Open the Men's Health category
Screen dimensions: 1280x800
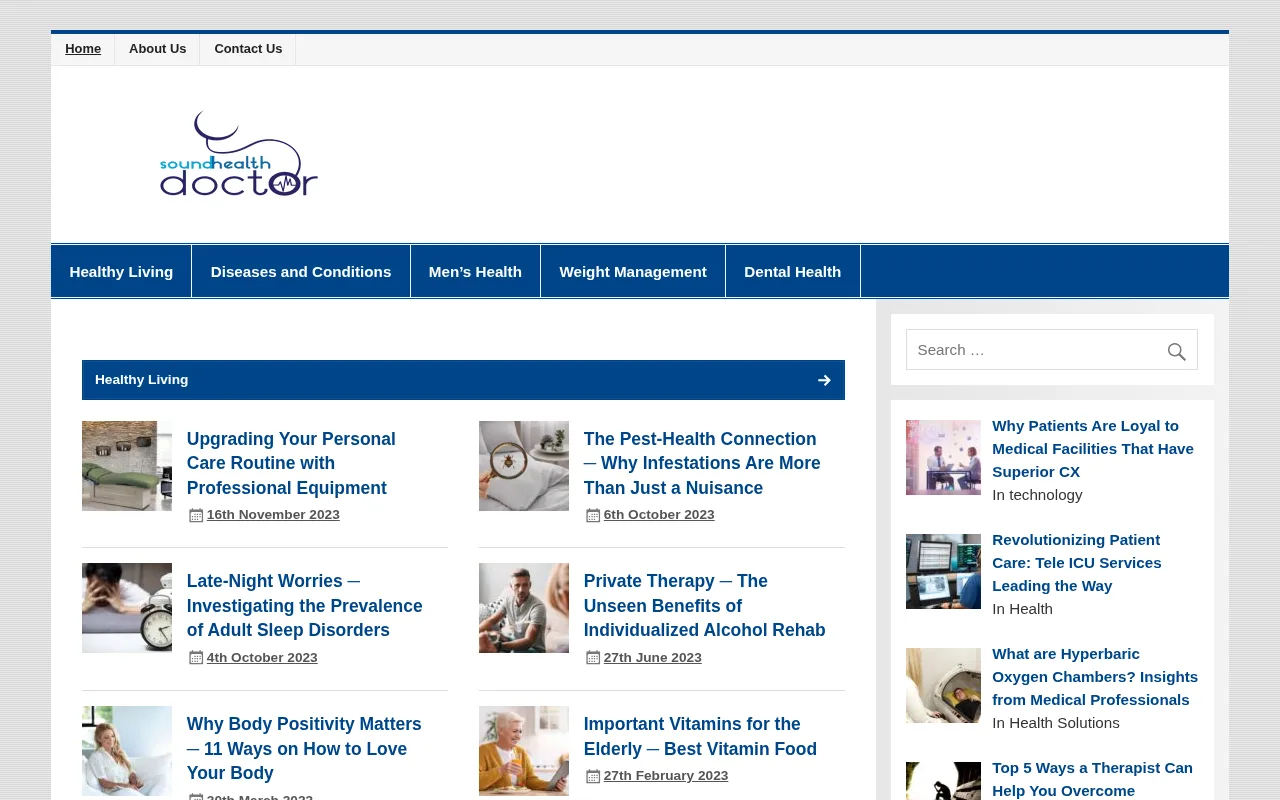click(x=475, y=270)
